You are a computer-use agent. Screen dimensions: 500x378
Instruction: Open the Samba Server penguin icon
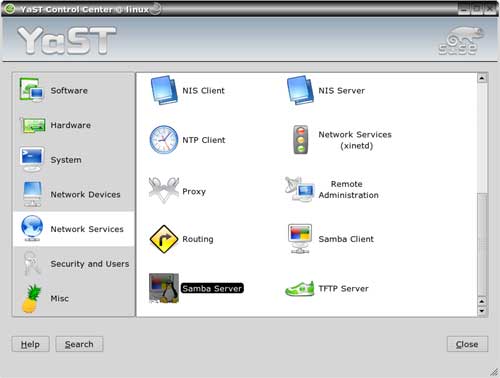[x=164, y=288]
